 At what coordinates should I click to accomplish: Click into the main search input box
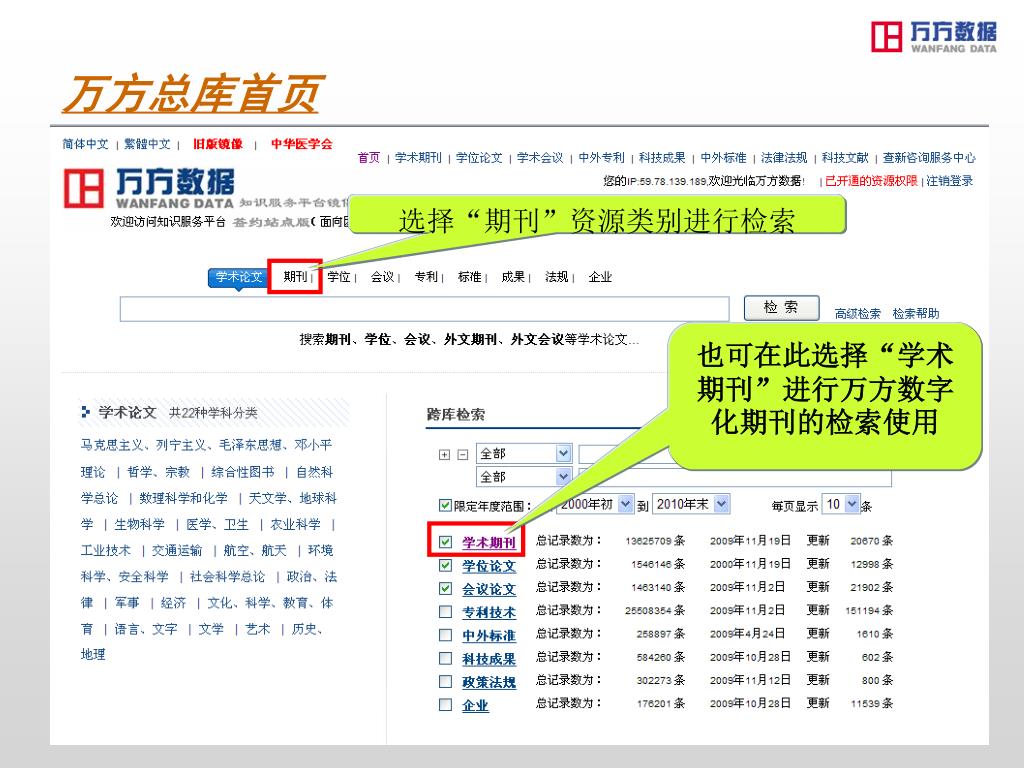pos(424,309)
